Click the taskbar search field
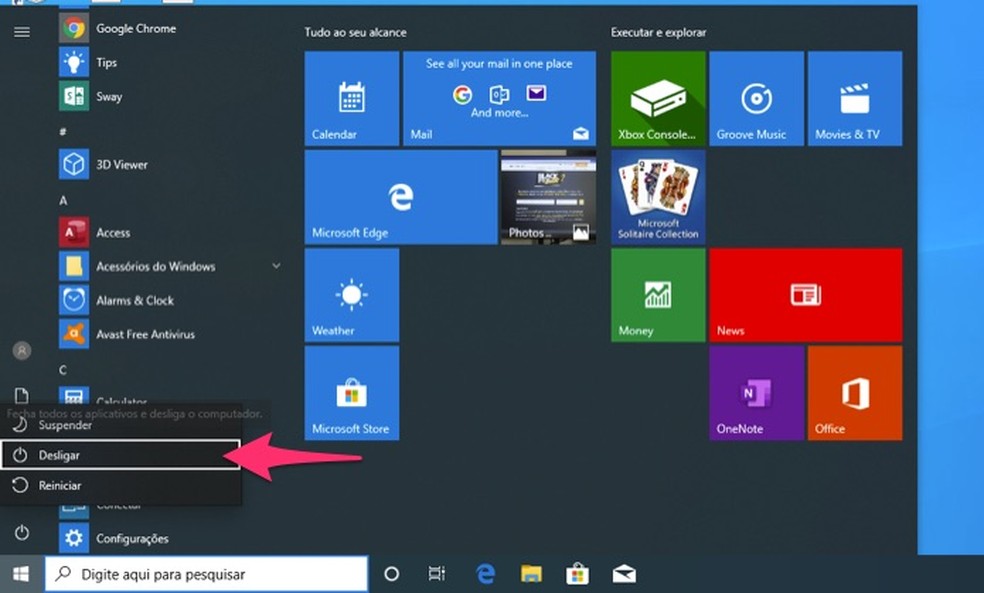The width and height of the screenshot is (984, 593). pos(200,574)
